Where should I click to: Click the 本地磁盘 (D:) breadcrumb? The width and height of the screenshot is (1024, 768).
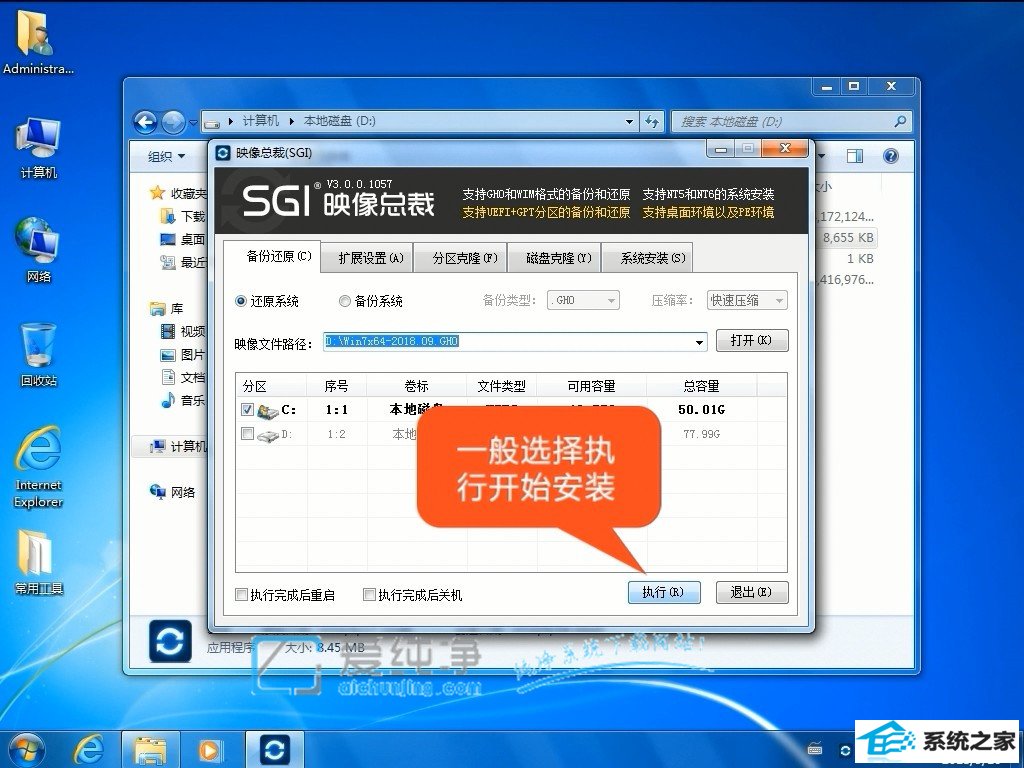coord(340,121)
